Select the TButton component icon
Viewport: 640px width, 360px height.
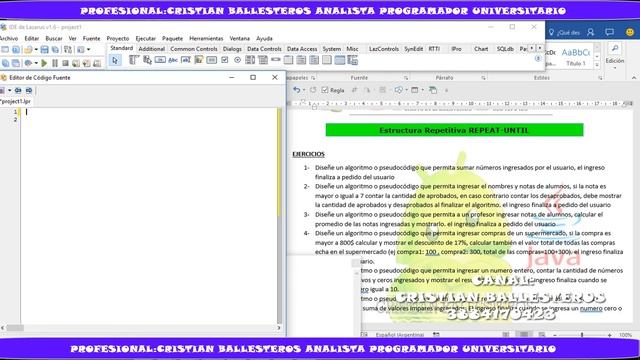click(160, 60)
